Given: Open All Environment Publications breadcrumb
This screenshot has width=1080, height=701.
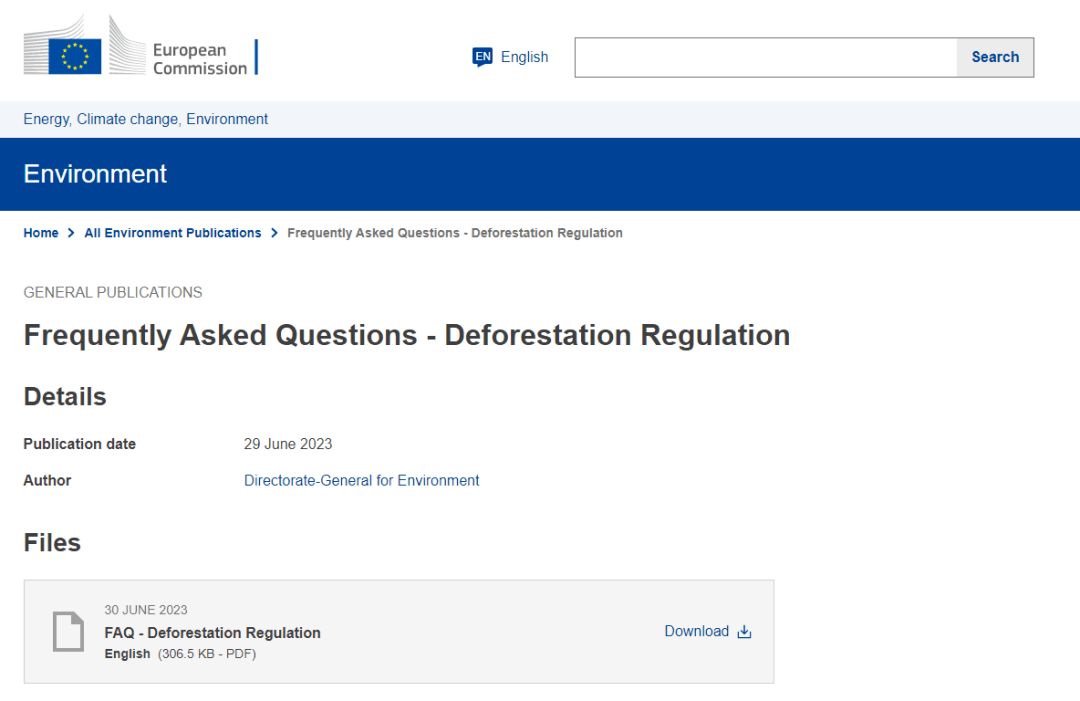Looking at the screenshot, I should (x=173, y=233).
